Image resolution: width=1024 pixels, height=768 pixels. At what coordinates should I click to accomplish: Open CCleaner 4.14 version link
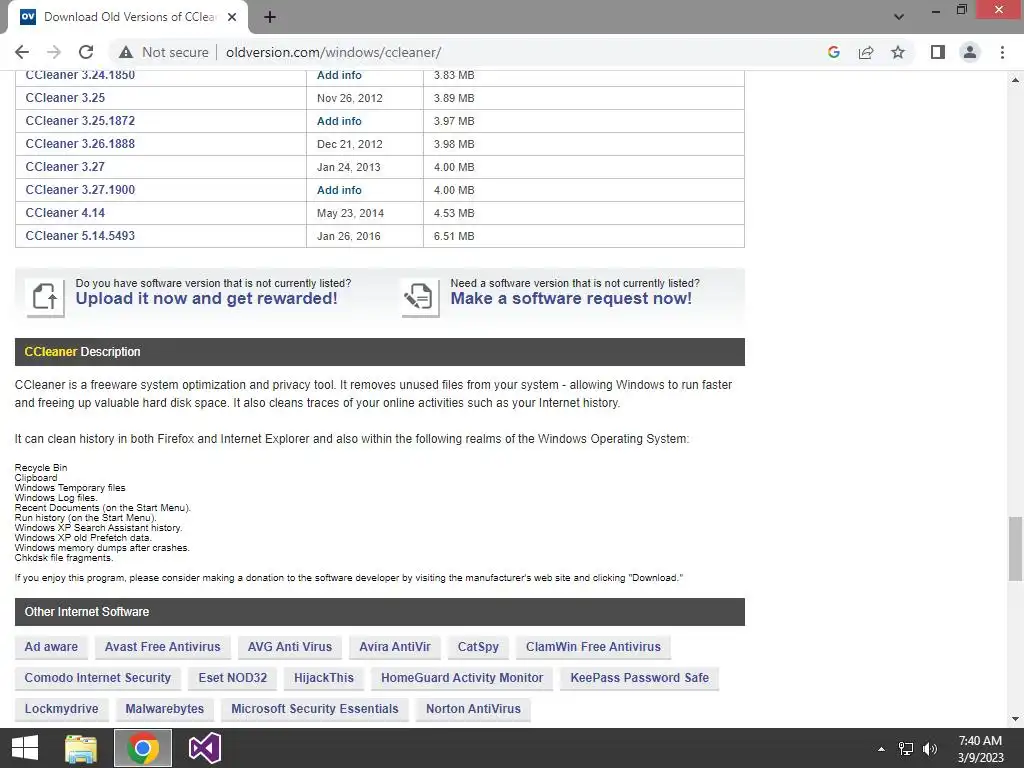(65, 213)
